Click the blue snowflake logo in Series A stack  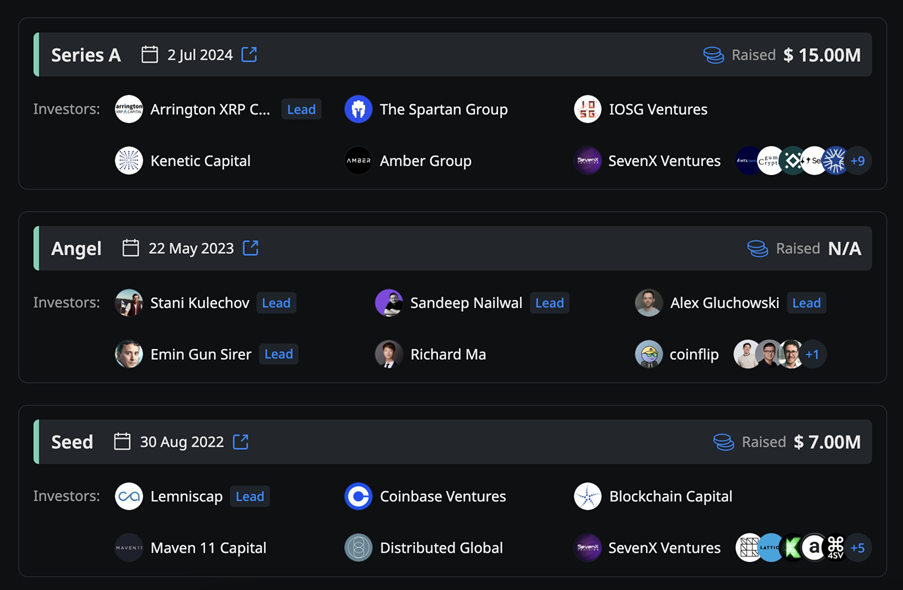click(x=836, y=161)
